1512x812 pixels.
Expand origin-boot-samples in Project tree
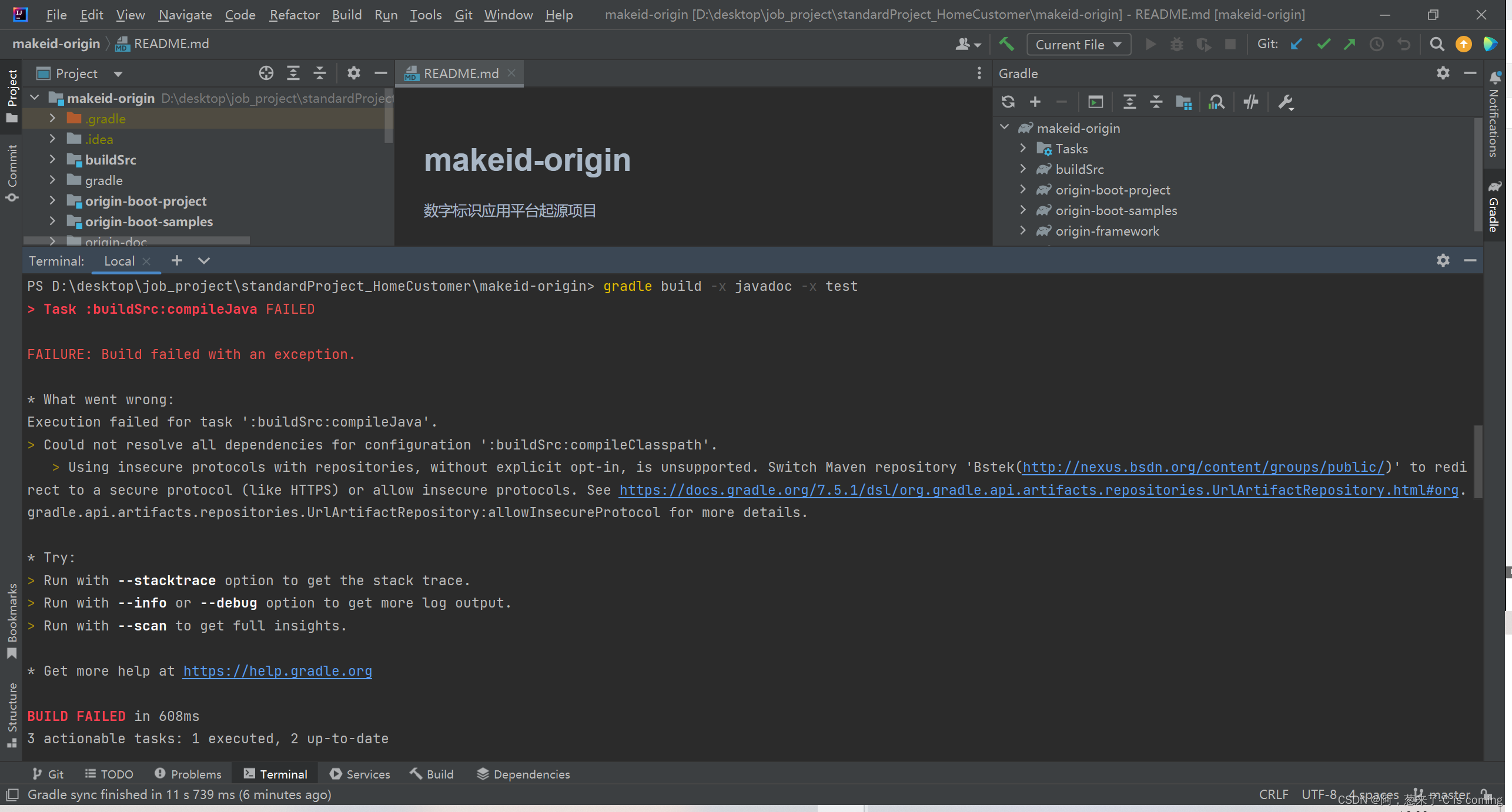52,221
